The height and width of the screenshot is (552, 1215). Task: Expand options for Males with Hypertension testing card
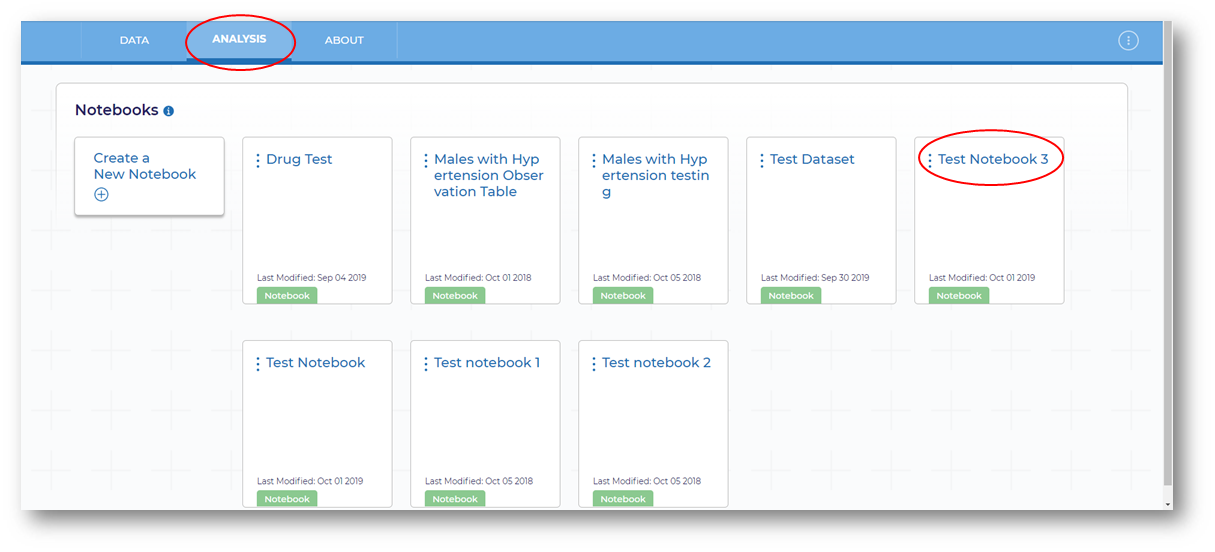(x=594, y=160)
